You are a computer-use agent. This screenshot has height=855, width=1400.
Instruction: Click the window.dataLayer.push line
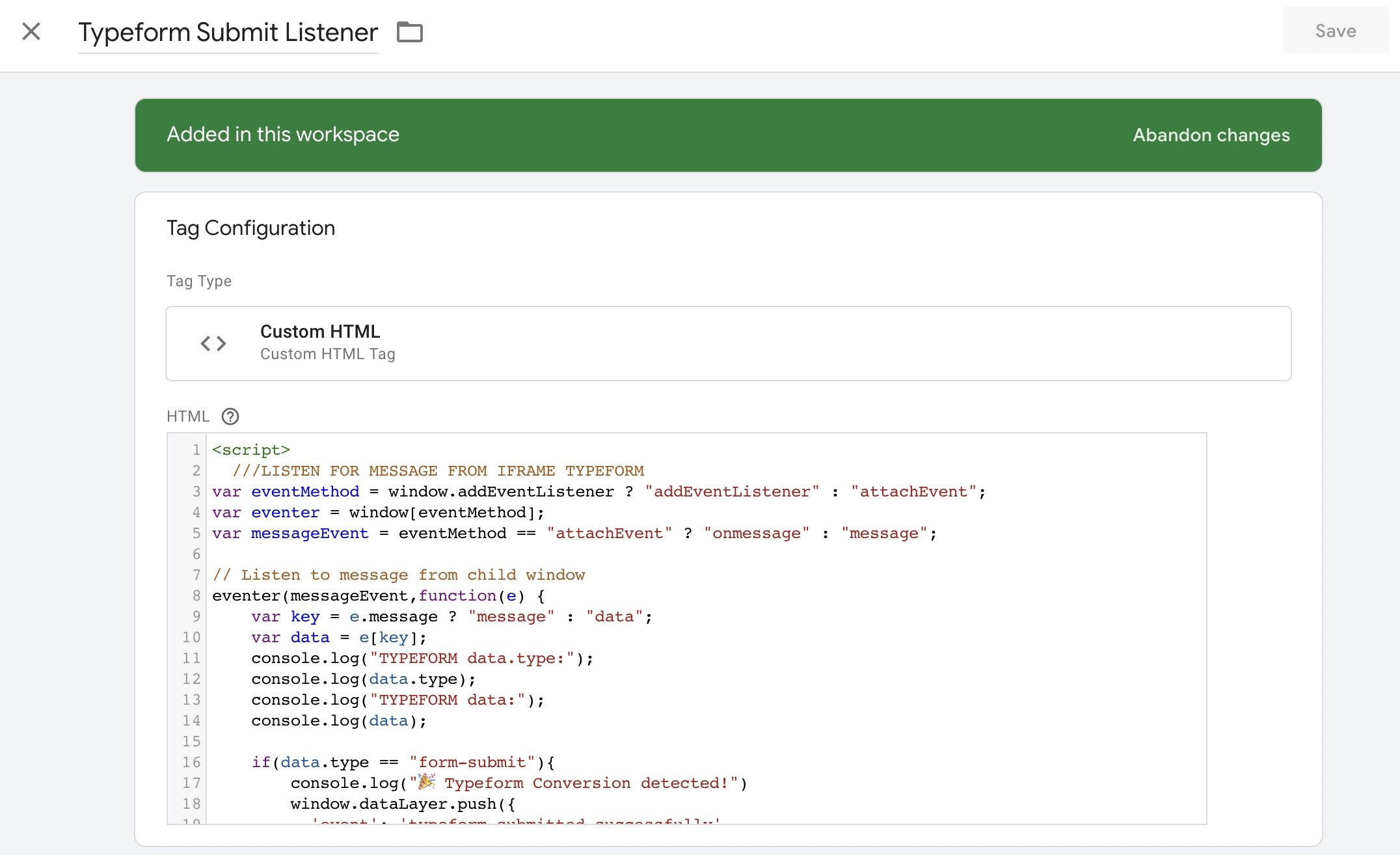click(x=403, y=804)
